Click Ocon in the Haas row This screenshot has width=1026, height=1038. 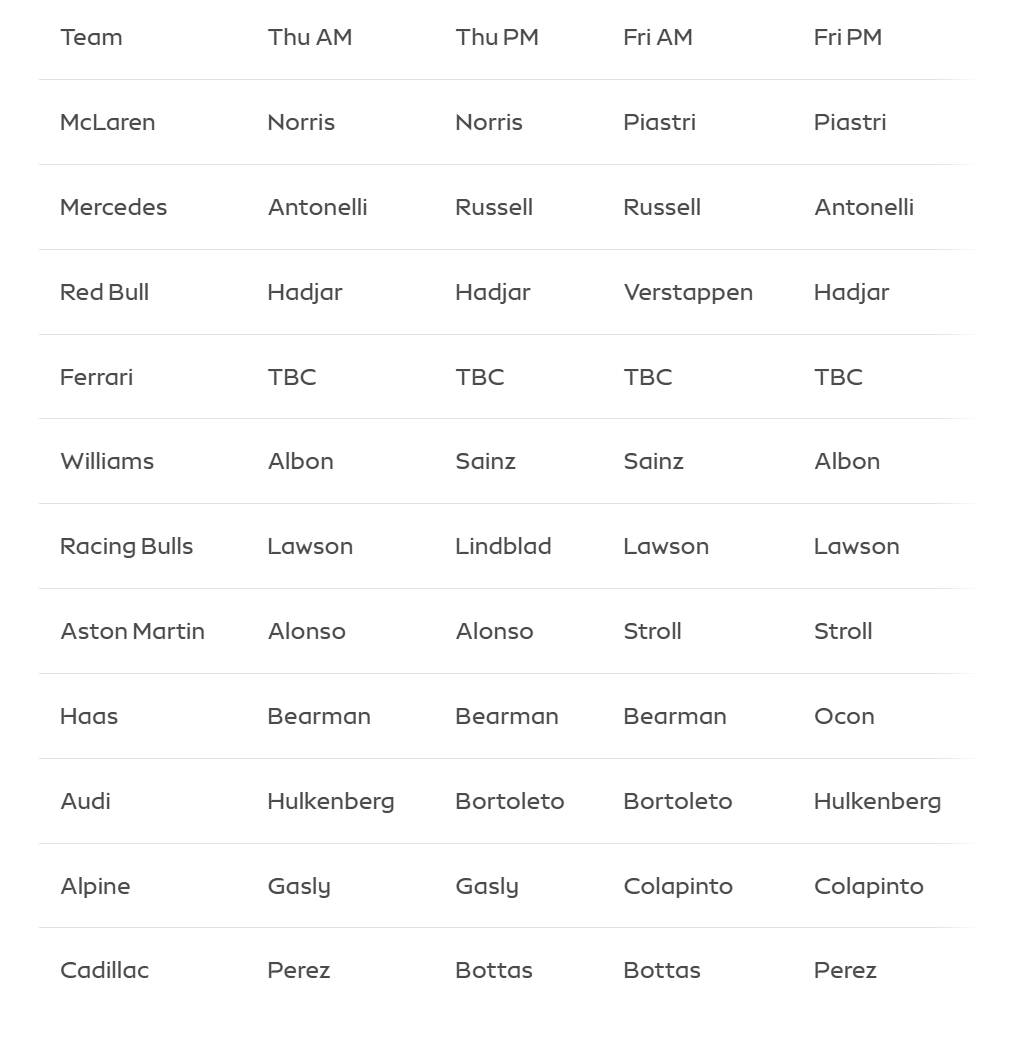click(844, 716)
